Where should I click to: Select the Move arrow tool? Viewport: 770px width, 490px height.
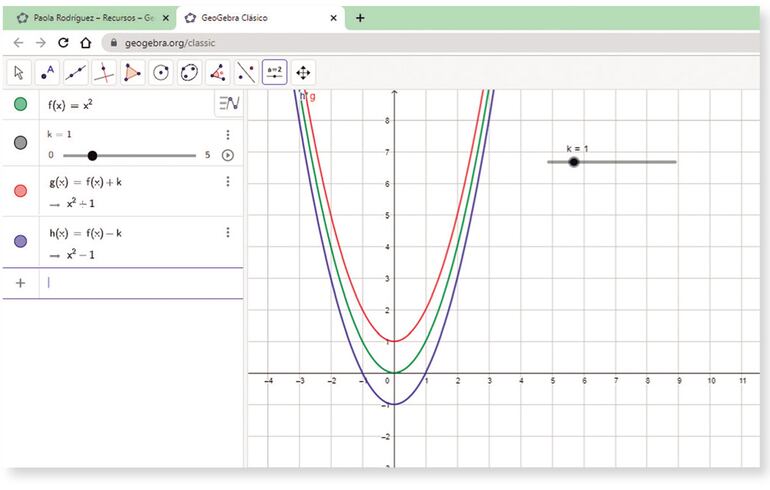coord(19,73)
